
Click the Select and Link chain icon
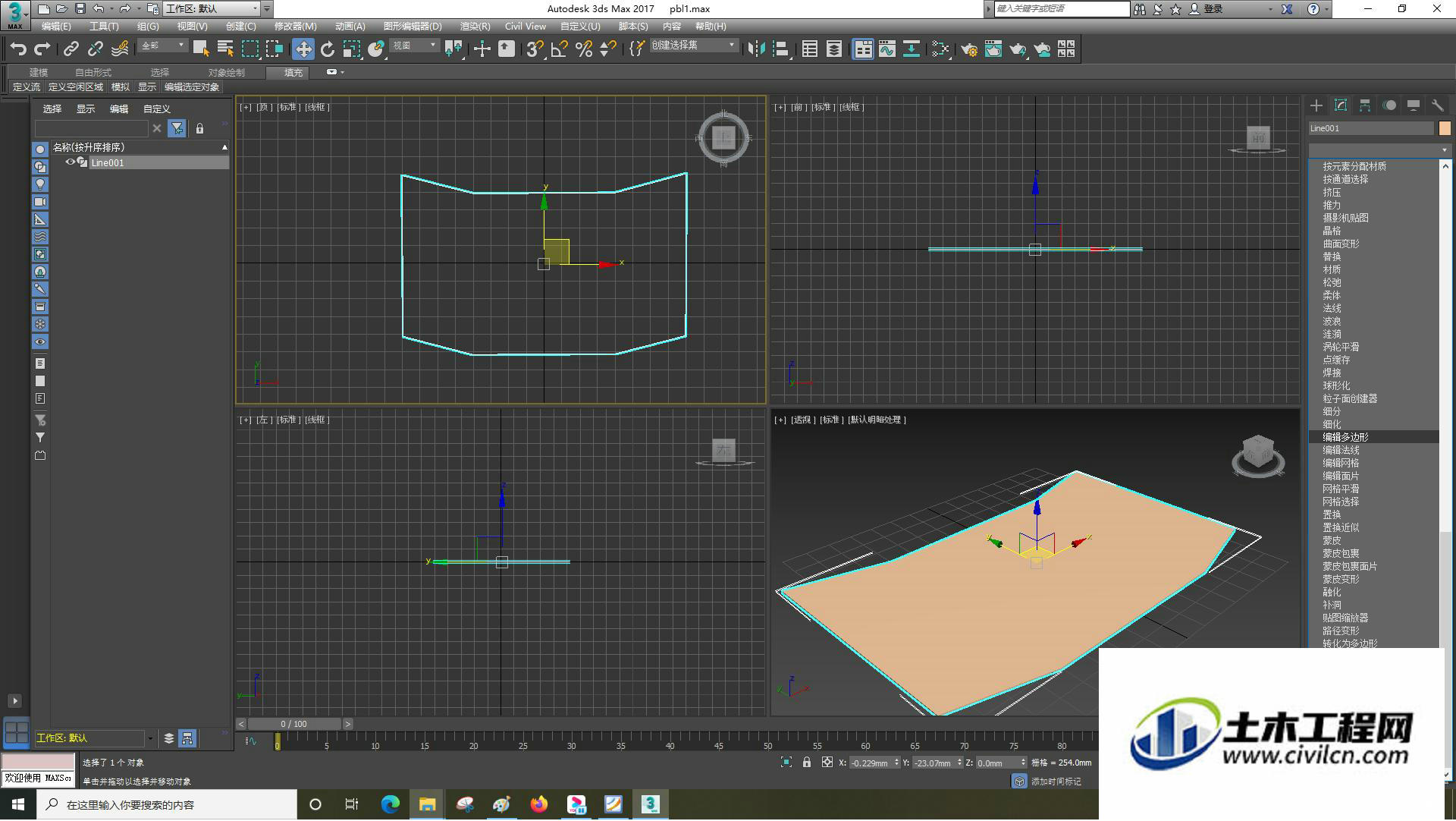click(71, 49)
